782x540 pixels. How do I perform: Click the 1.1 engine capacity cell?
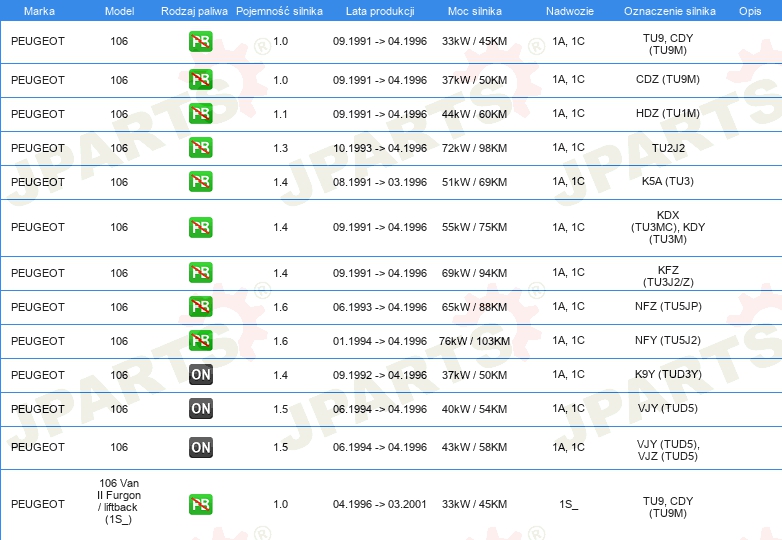coord(280,114)
